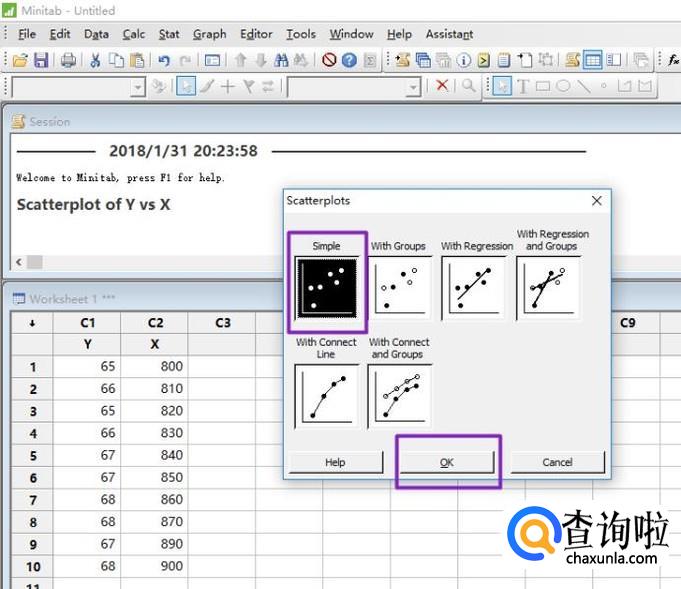
Task: Click the Project Info 'i' icon
Action: (x=463, y=60)
